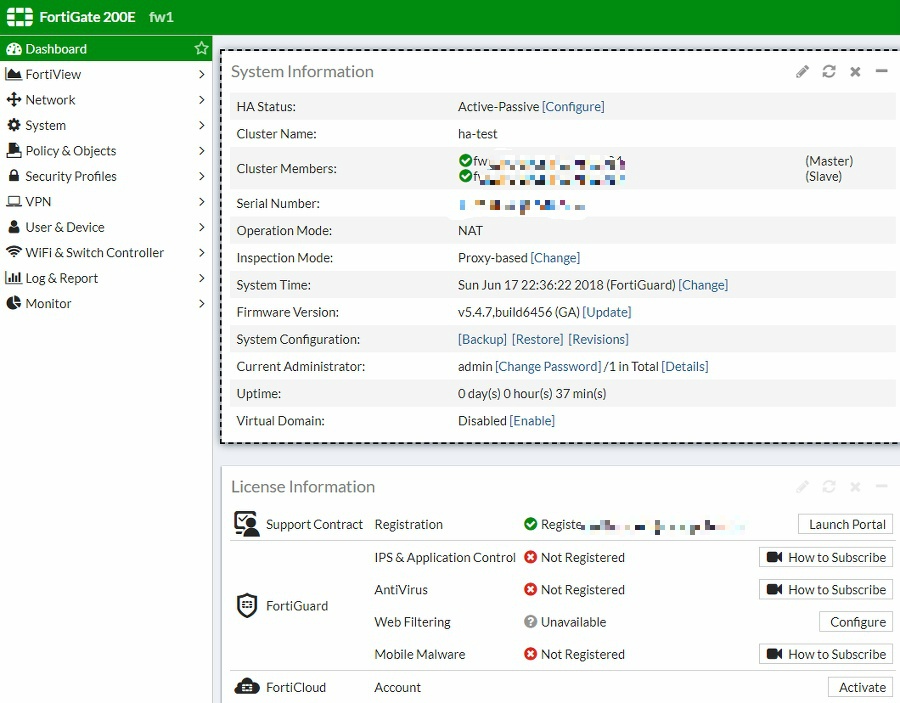Expand the Policy & Objects chevron

(x=201, y=150)
